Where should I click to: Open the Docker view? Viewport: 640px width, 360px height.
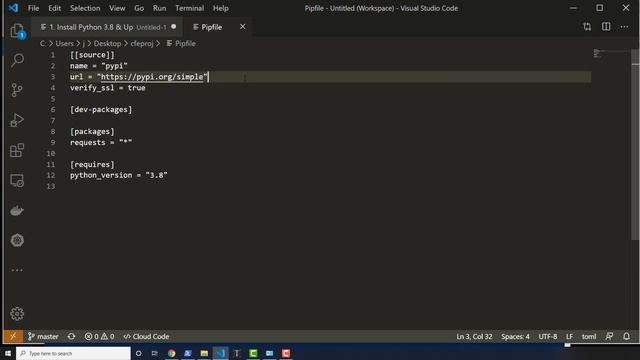17,211
